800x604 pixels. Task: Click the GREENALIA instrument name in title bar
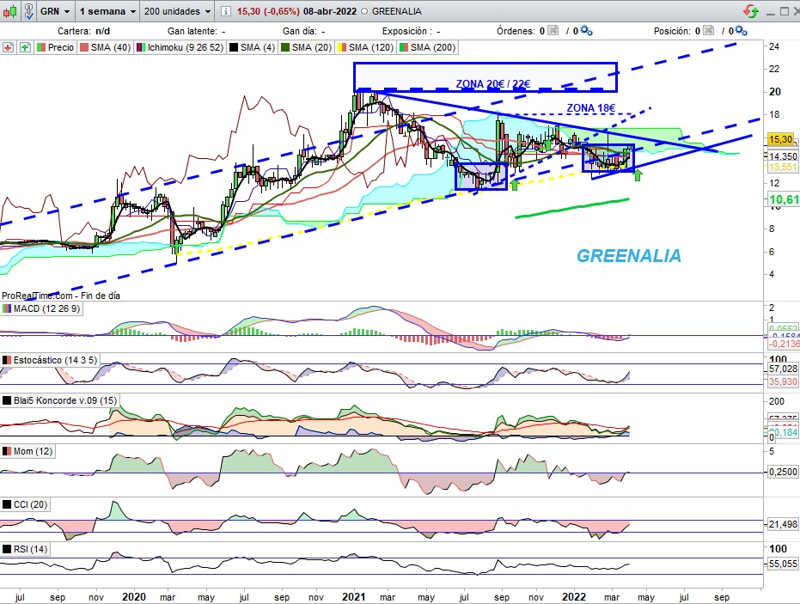[396, 11]
